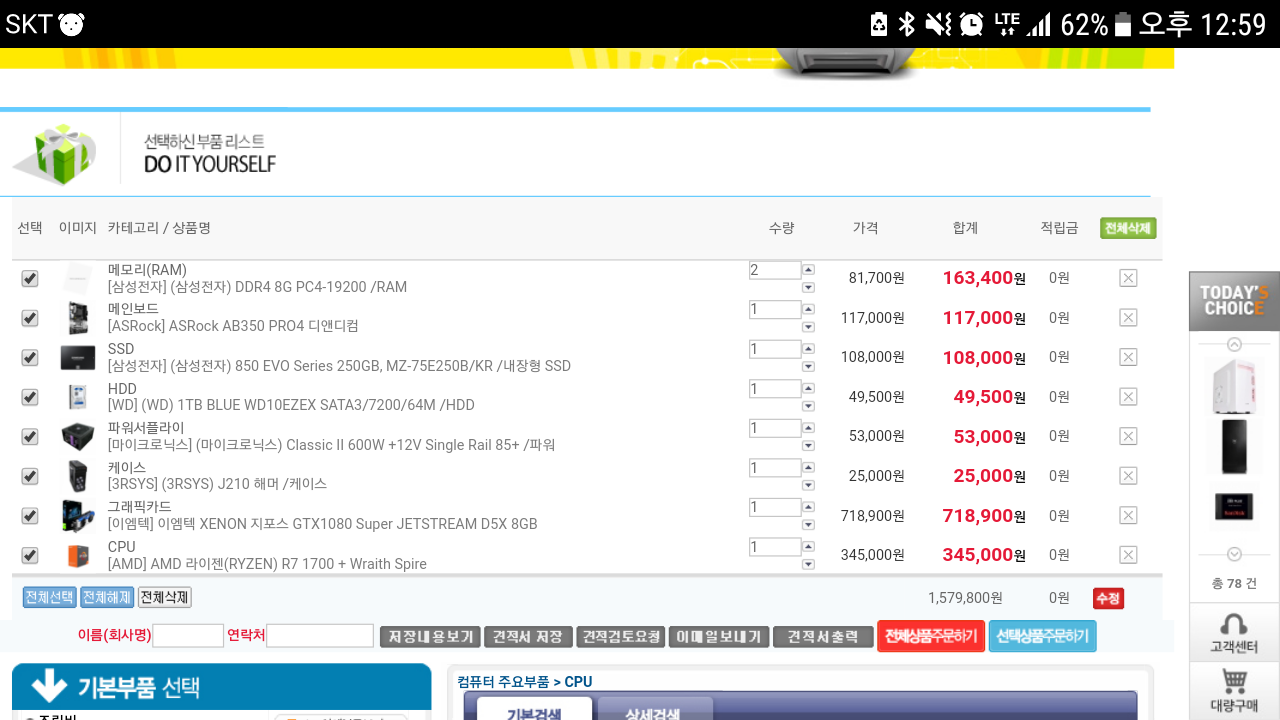1280x720 pixels.
Task: Open the GTX1080 Super JETSTREAM product name
Action: coord(323,524)
